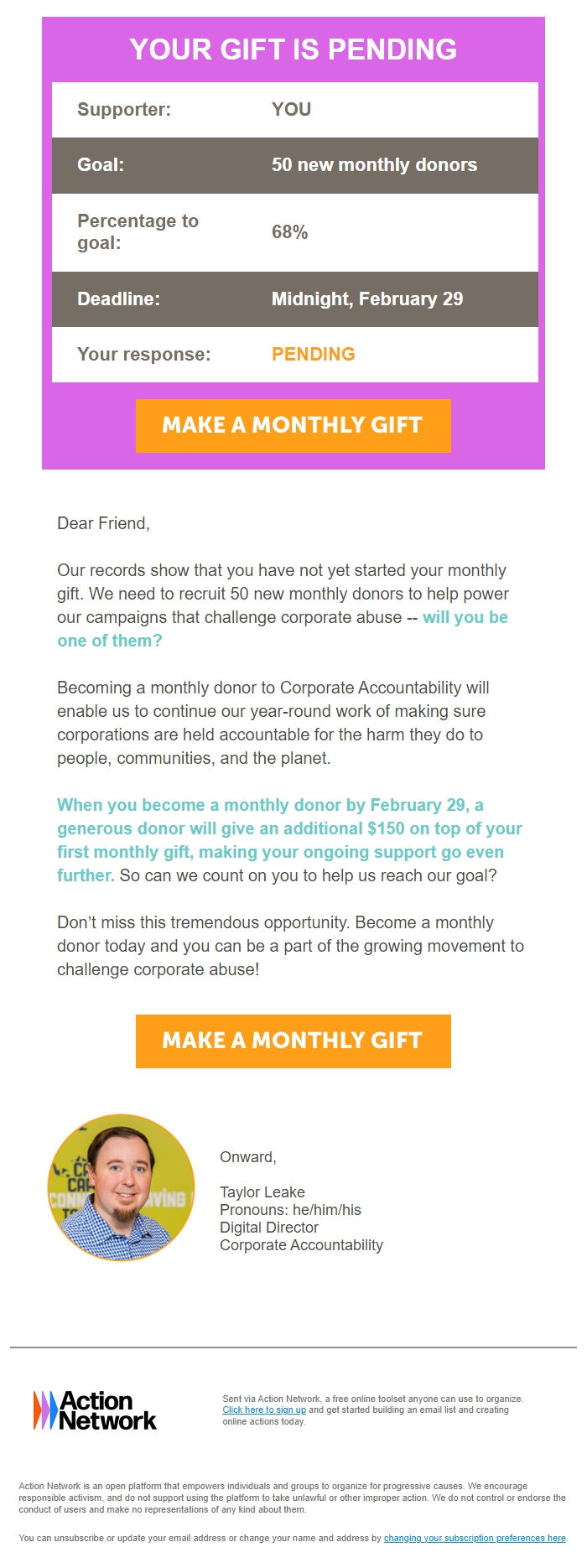This screenshot has width=587, height=1568.
Task: Click the Supporter: YOU table row
Action: [293, 109]
